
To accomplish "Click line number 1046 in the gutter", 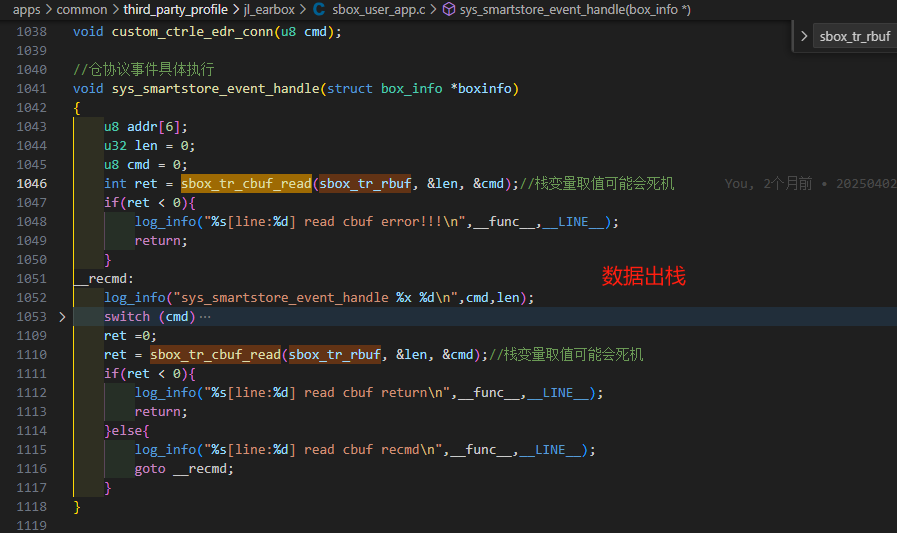I will pyautogui.click(x=31, y=184).
